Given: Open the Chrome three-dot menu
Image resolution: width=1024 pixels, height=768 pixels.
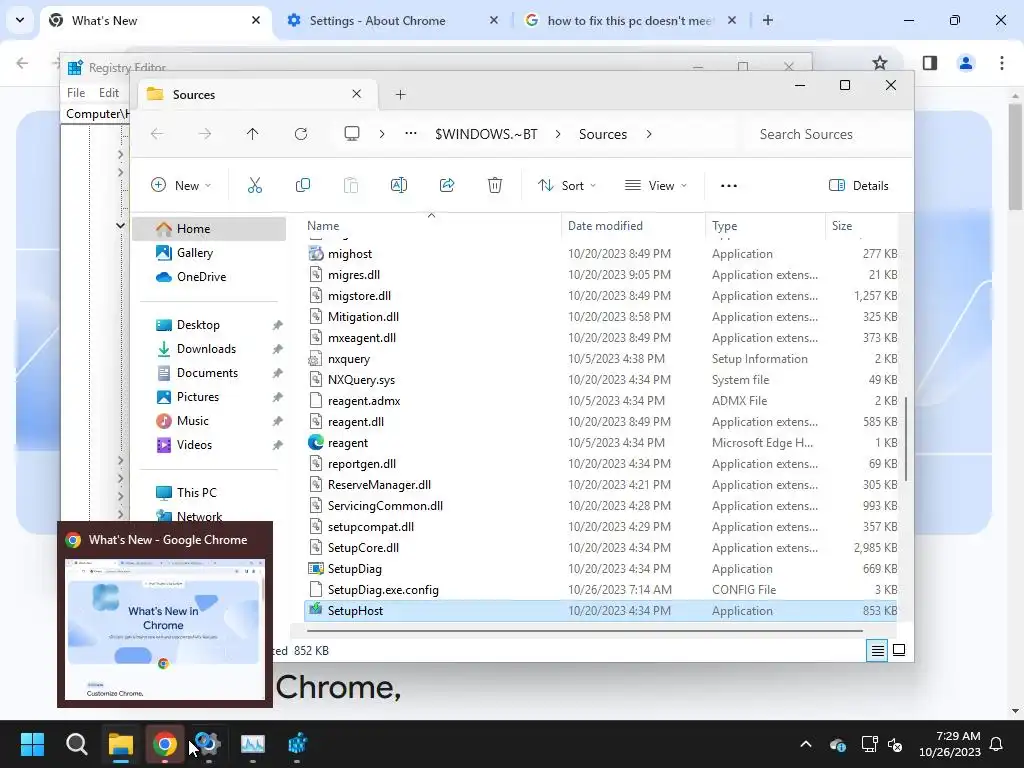Looking at the screenshot, I should tap(1002, 63).
